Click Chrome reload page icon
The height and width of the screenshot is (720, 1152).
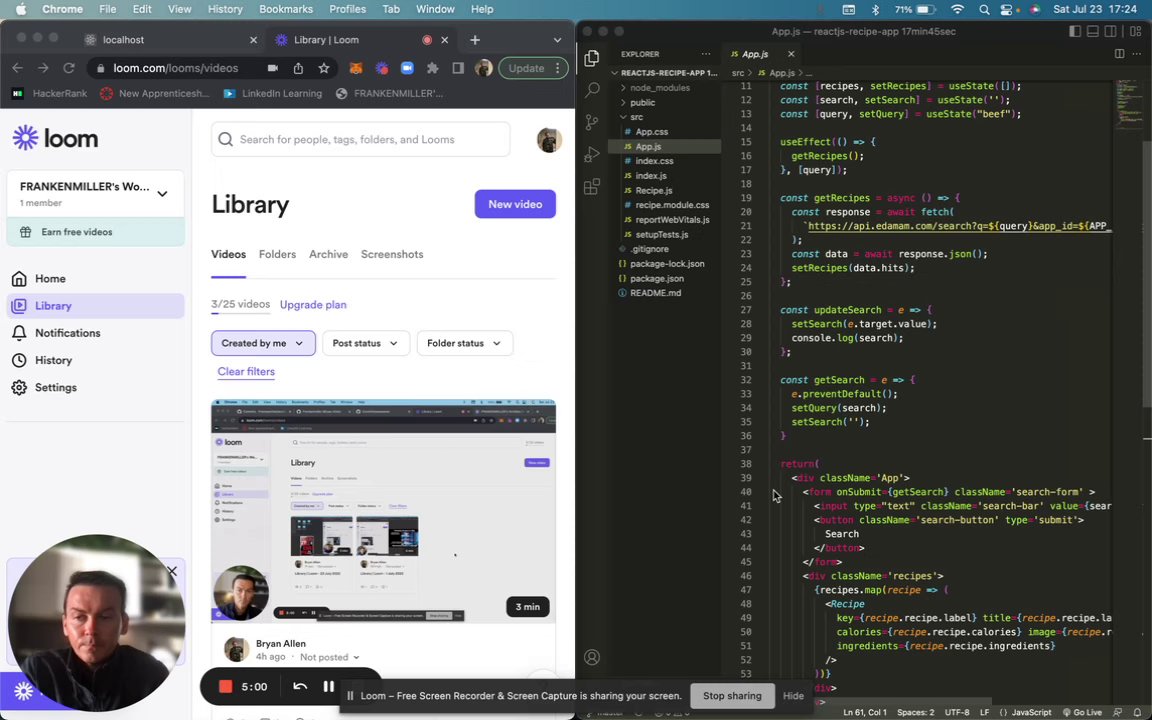pos(68,68)
